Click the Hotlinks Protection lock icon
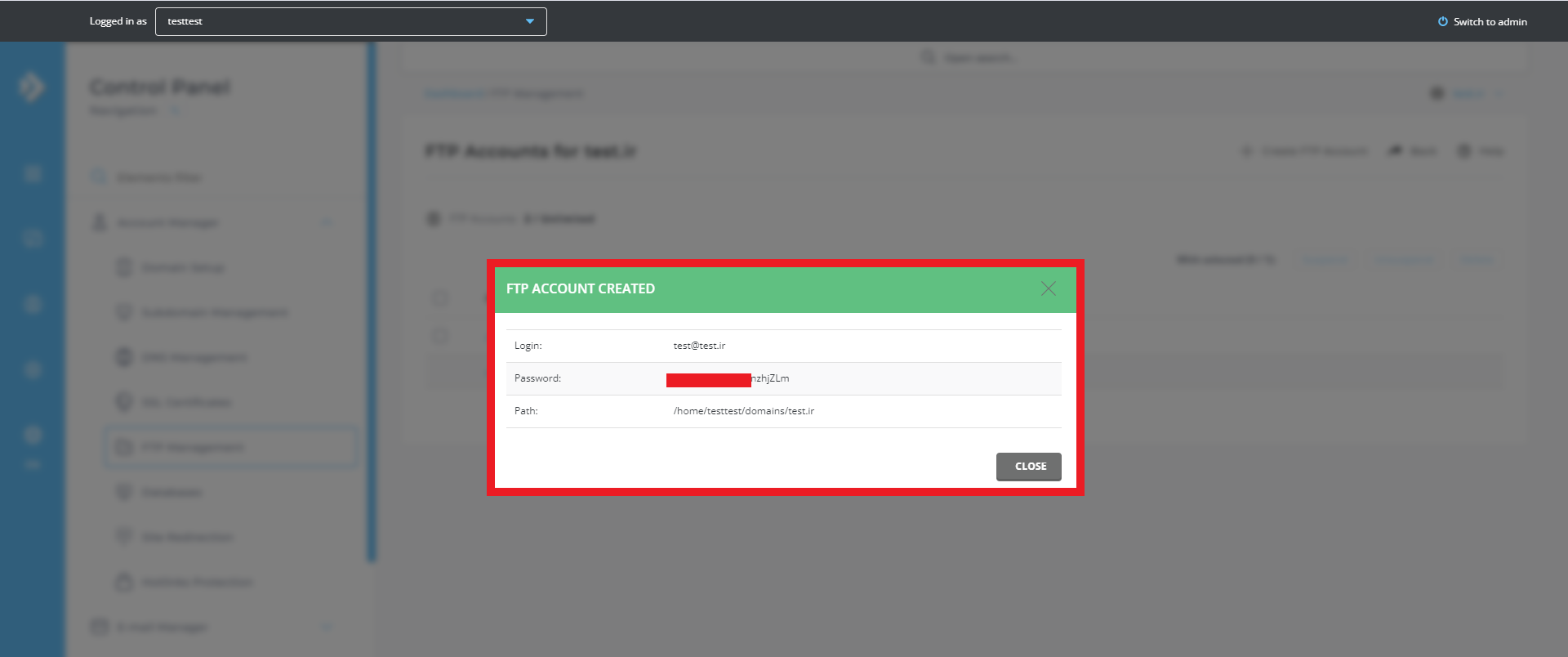 [124, 582]
